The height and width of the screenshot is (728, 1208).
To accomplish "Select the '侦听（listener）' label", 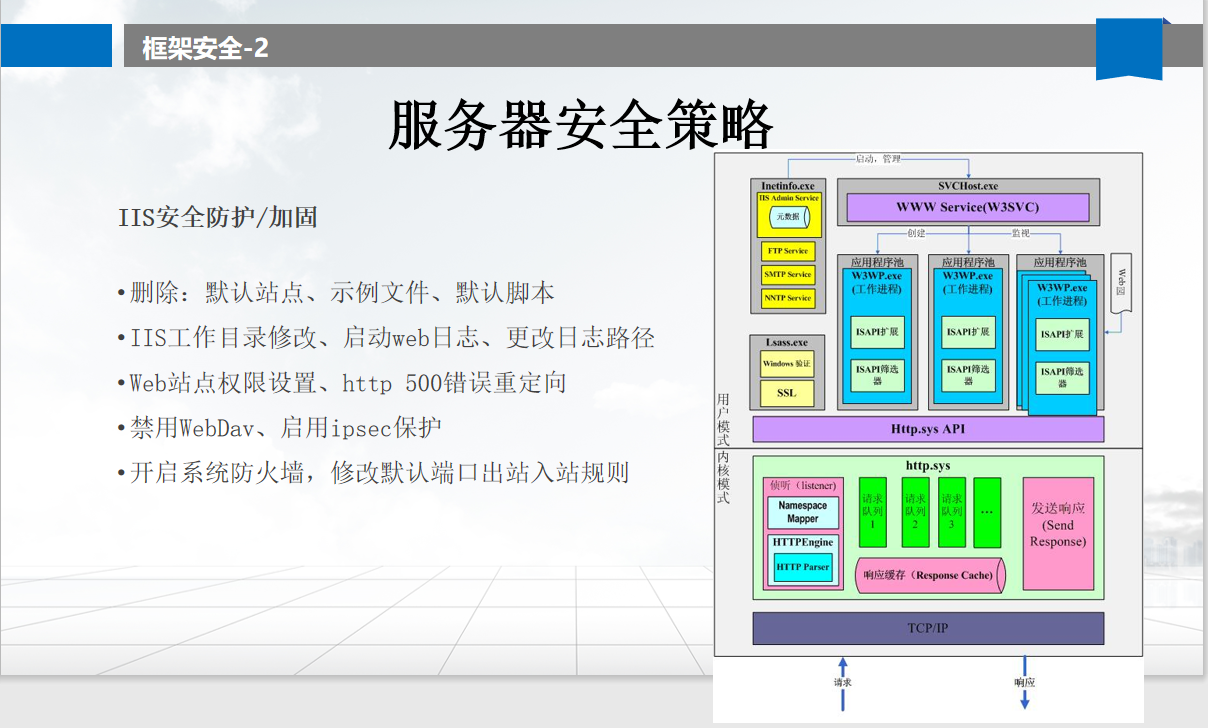I will tap(803, 485).
